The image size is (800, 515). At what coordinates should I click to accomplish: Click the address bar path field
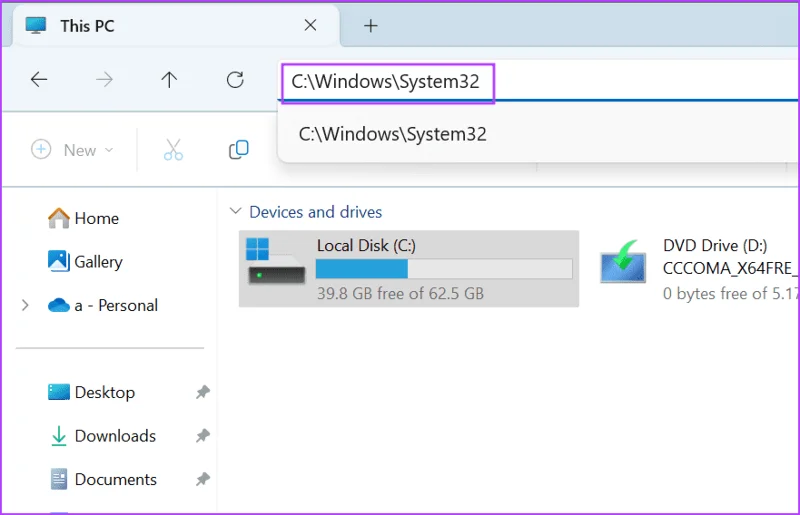pos(540,82)
